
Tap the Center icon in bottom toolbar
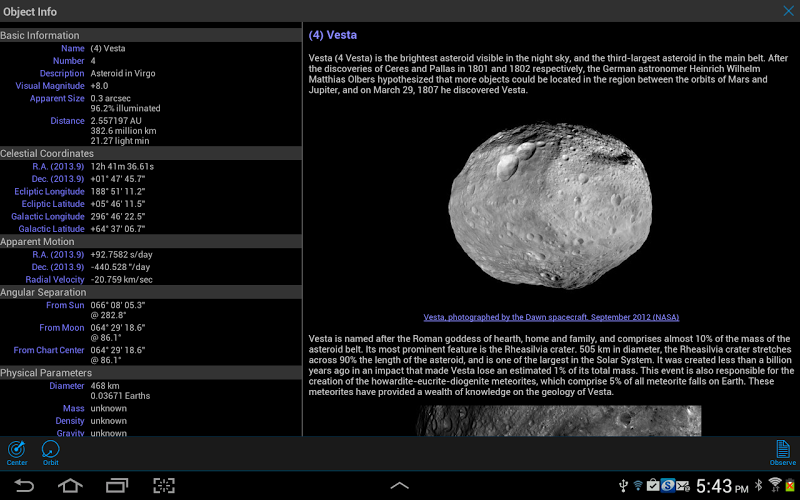click(17, 452)
